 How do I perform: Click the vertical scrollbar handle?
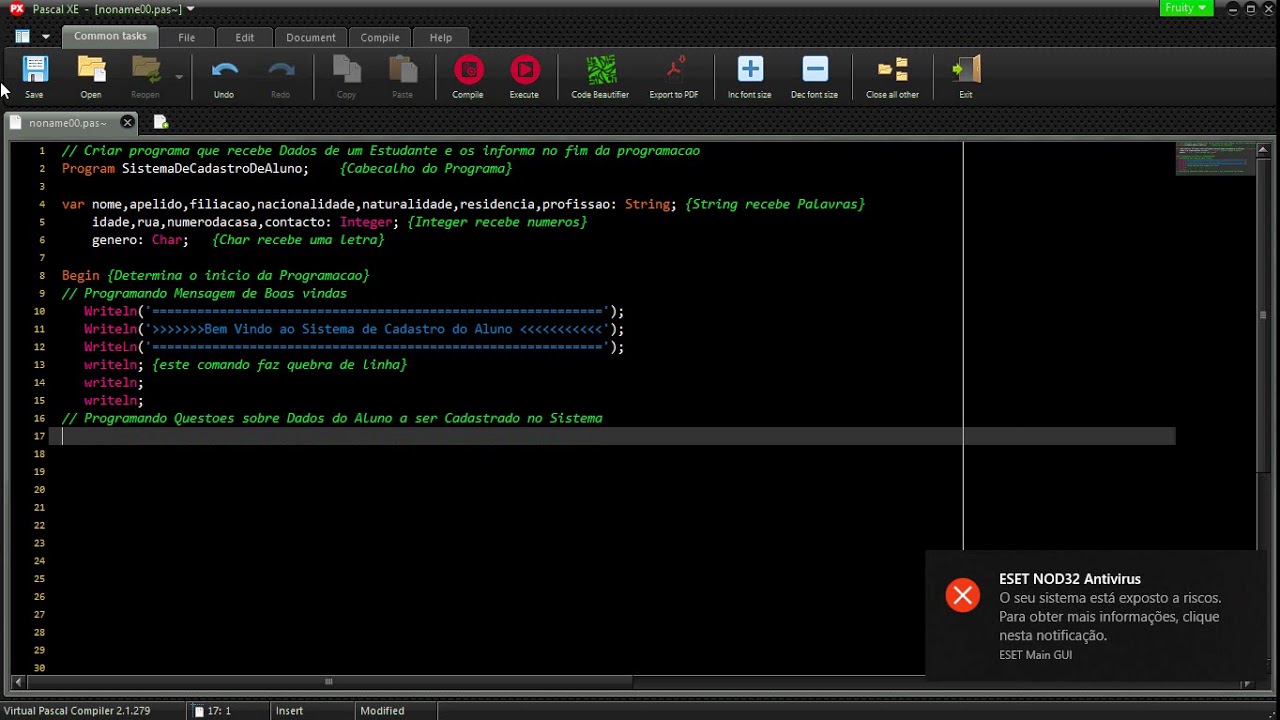pyautogui.click(x=1263, y=314)
